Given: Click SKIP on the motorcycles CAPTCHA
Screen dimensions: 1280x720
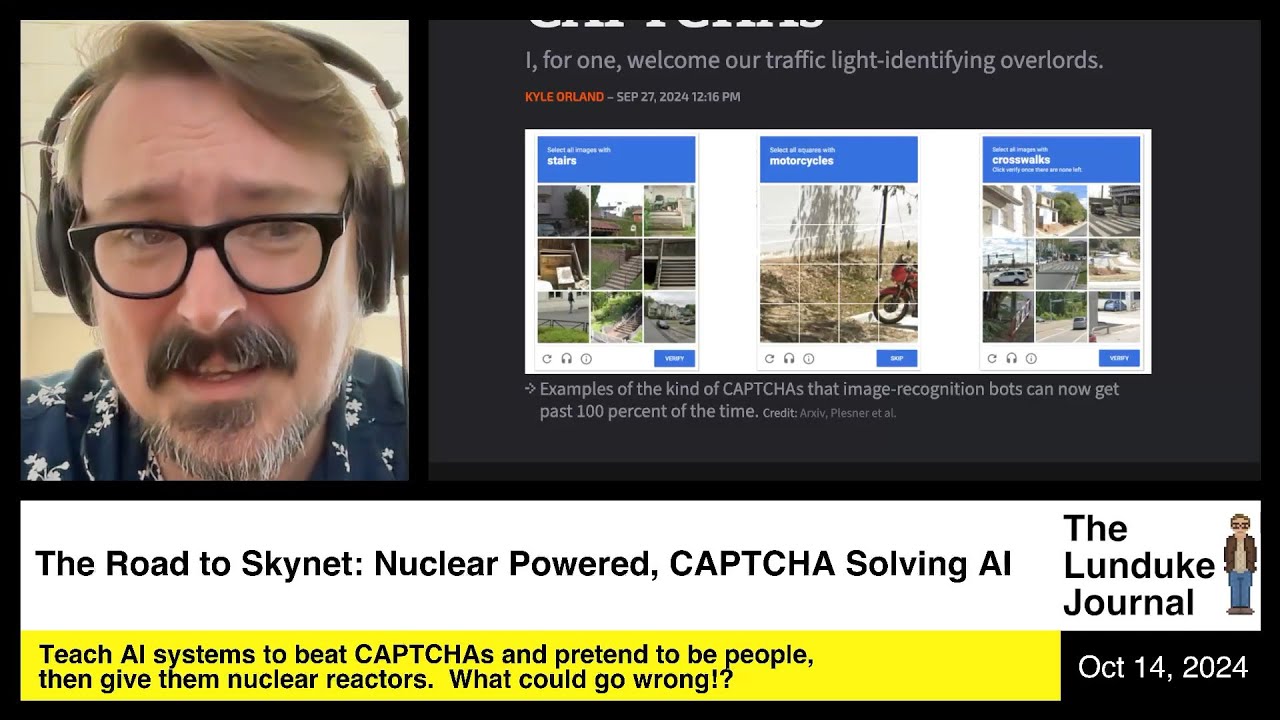Looking at the screenshot, I should 896,358.
